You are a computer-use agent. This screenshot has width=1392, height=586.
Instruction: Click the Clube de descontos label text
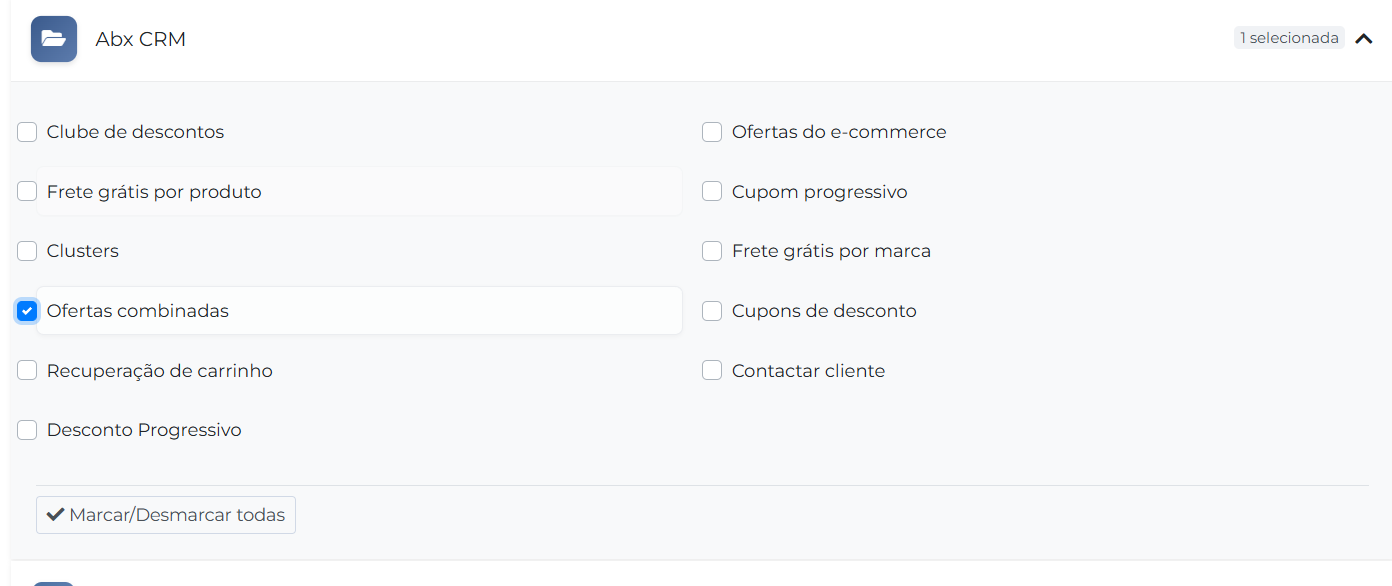tap(135, 132)
